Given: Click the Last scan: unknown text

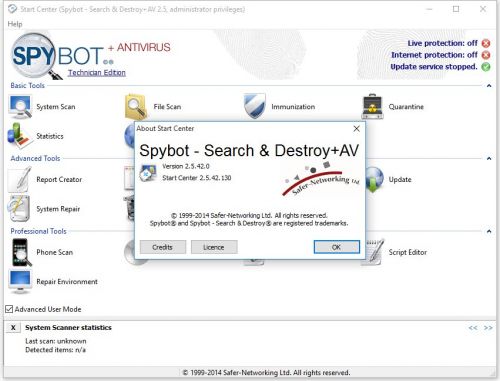Looking at the screenshot, I should point(56,341).
